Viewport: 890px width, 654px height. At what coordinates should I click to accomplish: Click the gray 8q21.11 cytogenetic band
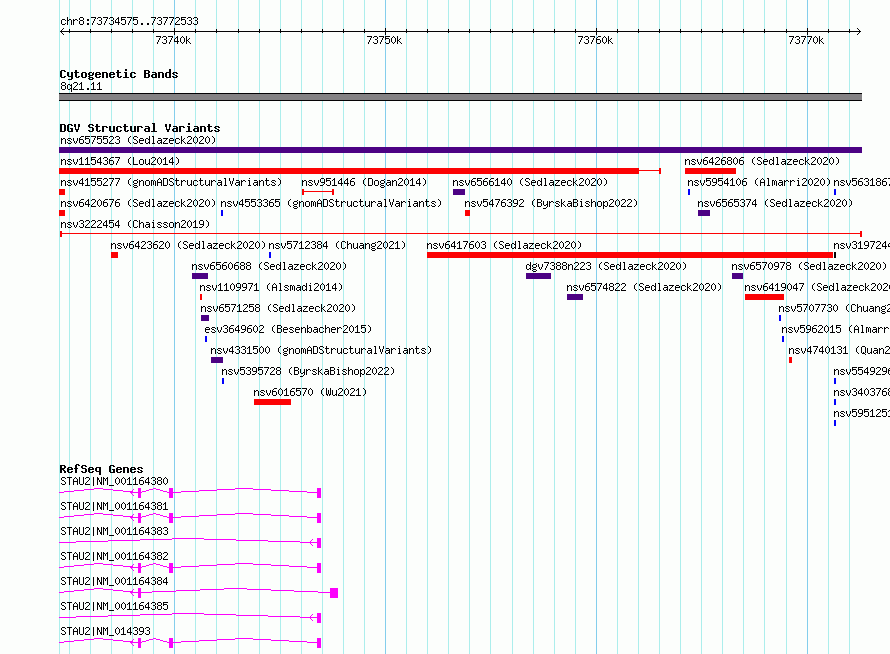(460, 97)
